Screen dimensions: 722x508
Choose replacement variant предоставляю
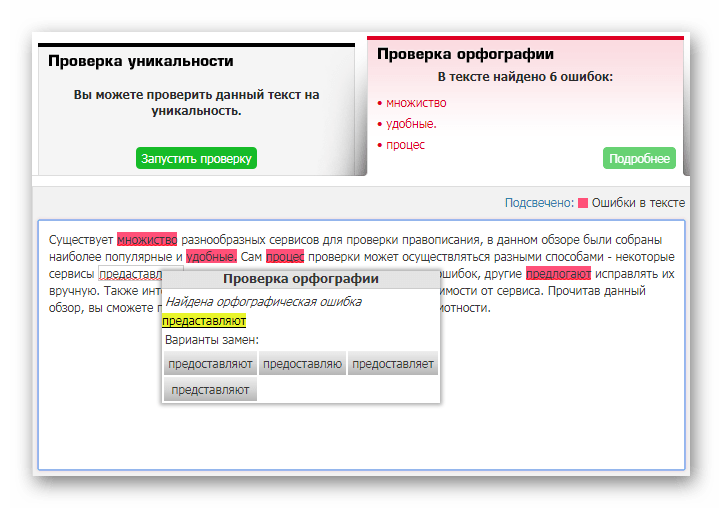point(302,364)
